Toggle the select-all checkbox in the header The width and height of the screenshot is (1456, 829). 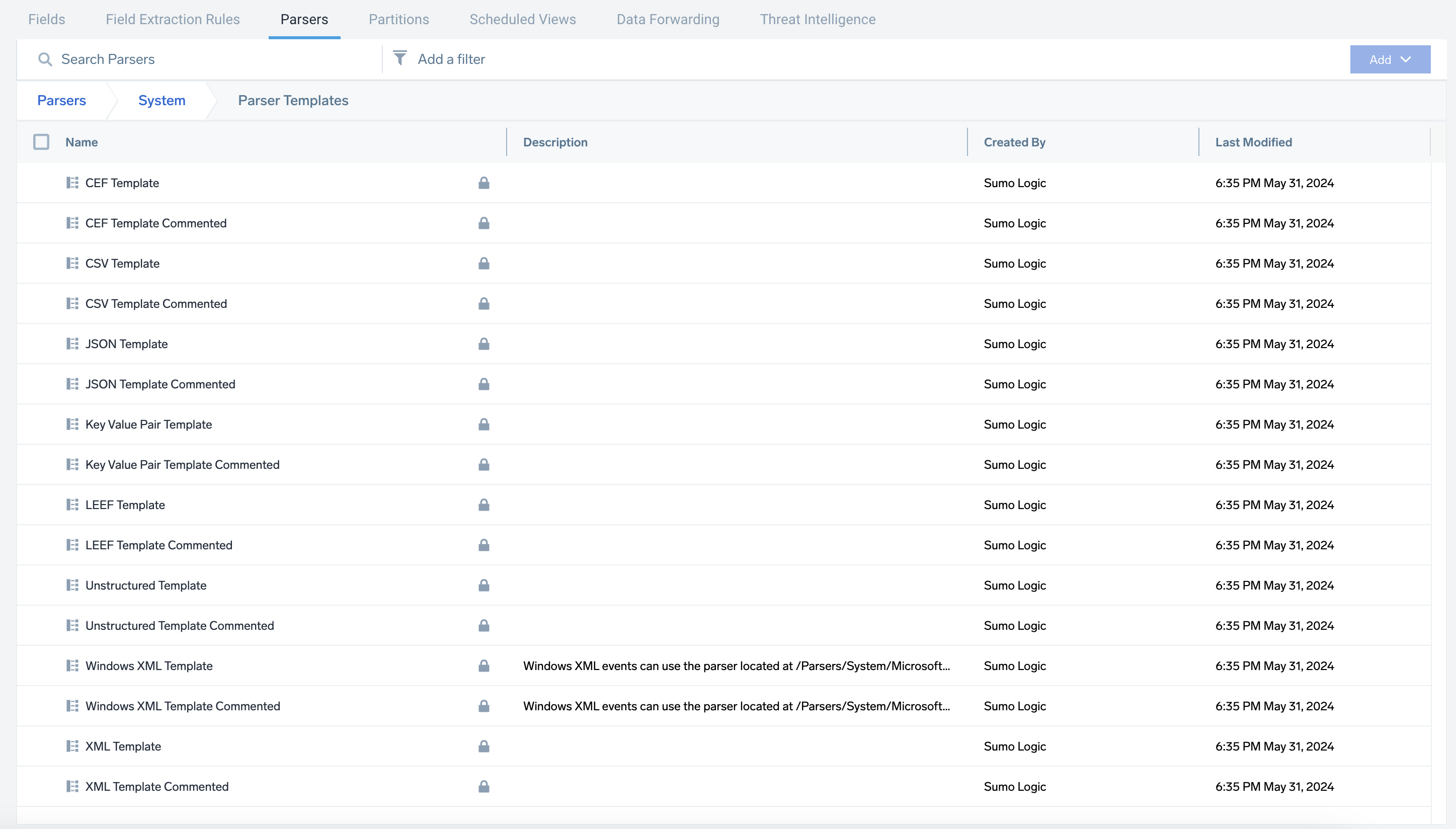(x=41, y=142)
